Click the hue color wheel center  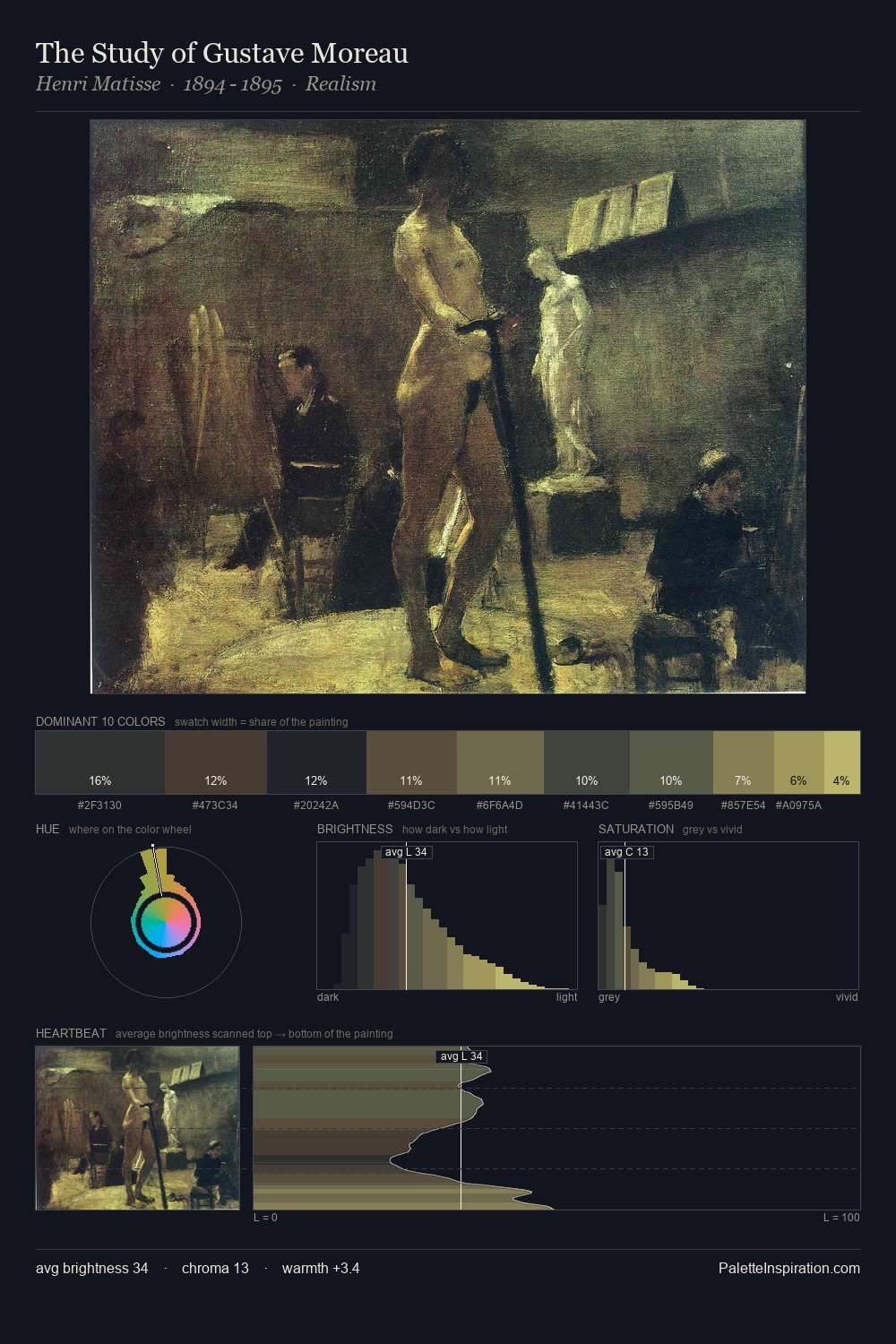click(x=166, y=922)
